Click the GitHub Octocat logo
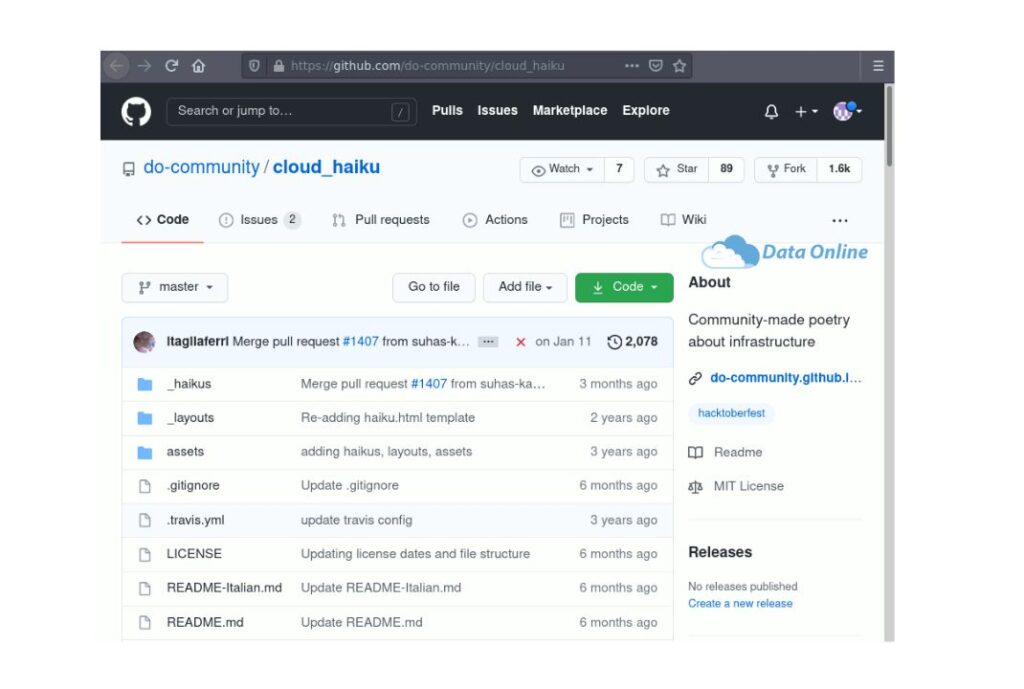The height and width of the screenshot is (689, 1024). pyautogui.click(x=136, y=112)
